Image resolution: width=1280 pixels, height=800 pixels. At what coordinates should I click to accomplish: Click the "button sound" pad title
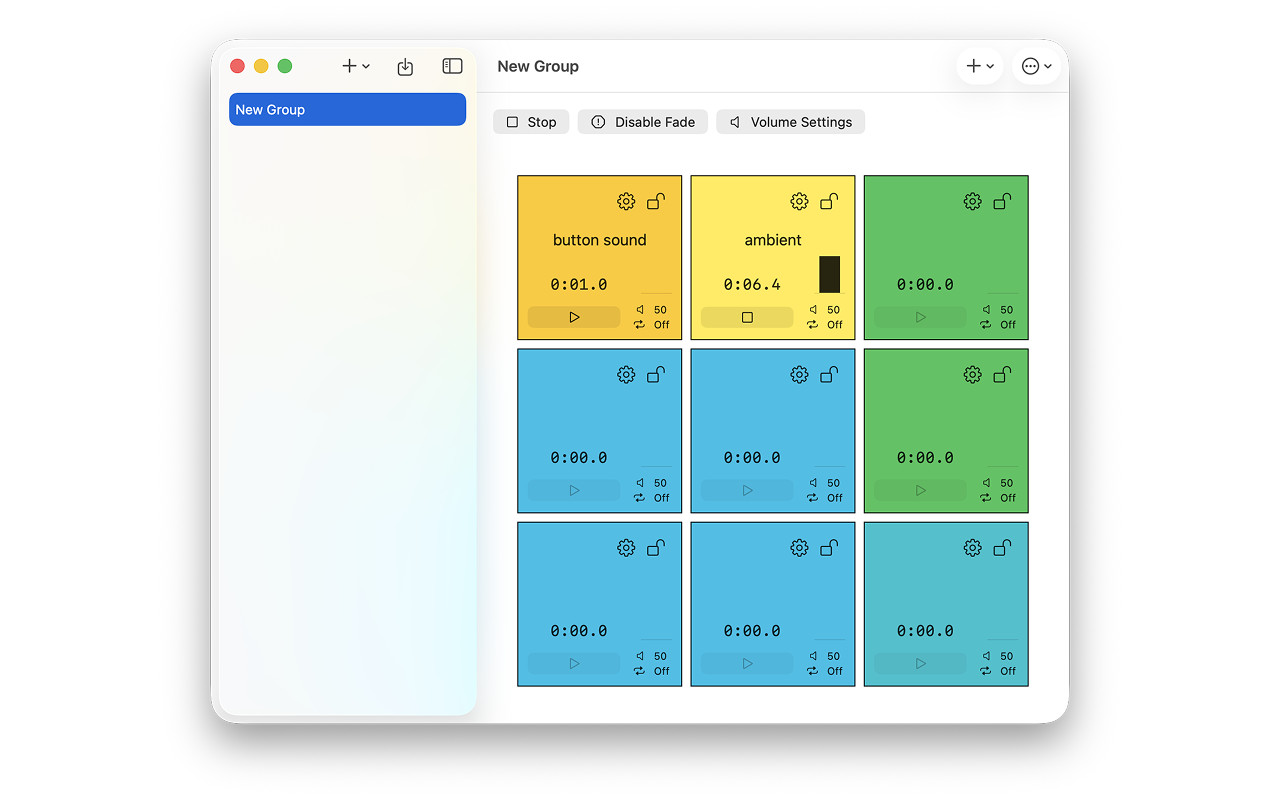pyautogui.click(x=600, y=240)
